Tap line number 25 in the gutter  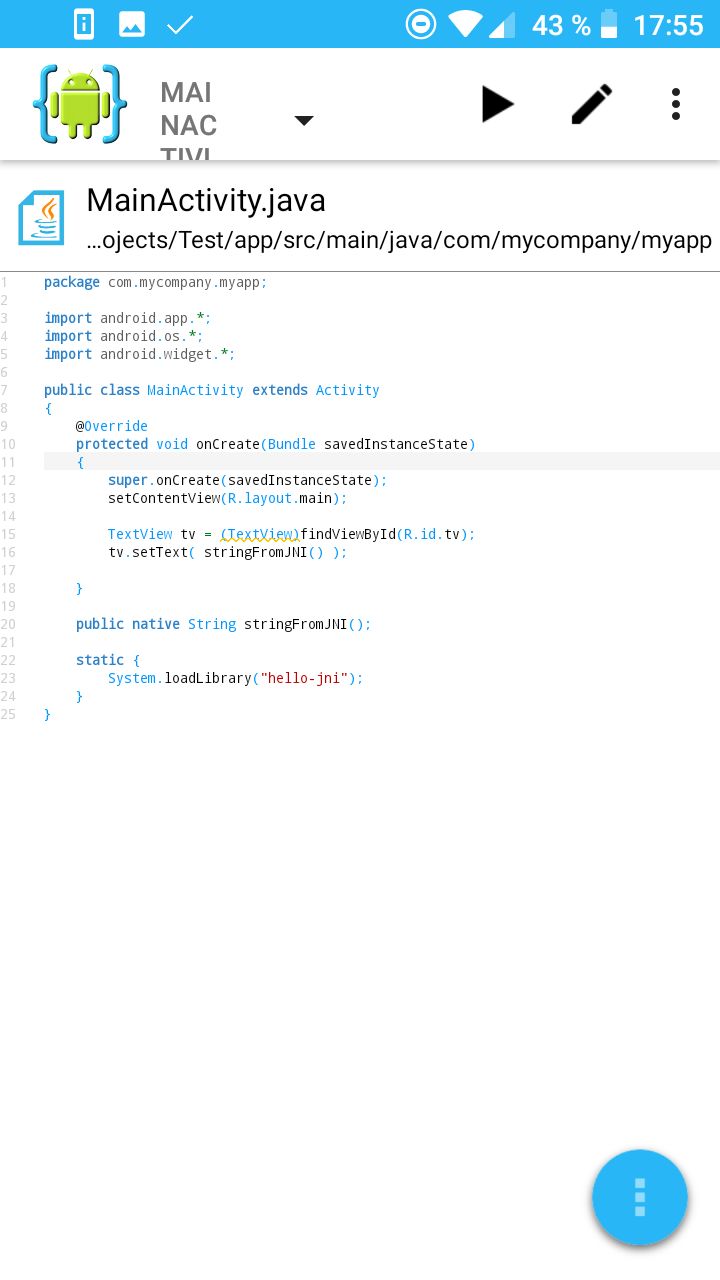[8, 714]
